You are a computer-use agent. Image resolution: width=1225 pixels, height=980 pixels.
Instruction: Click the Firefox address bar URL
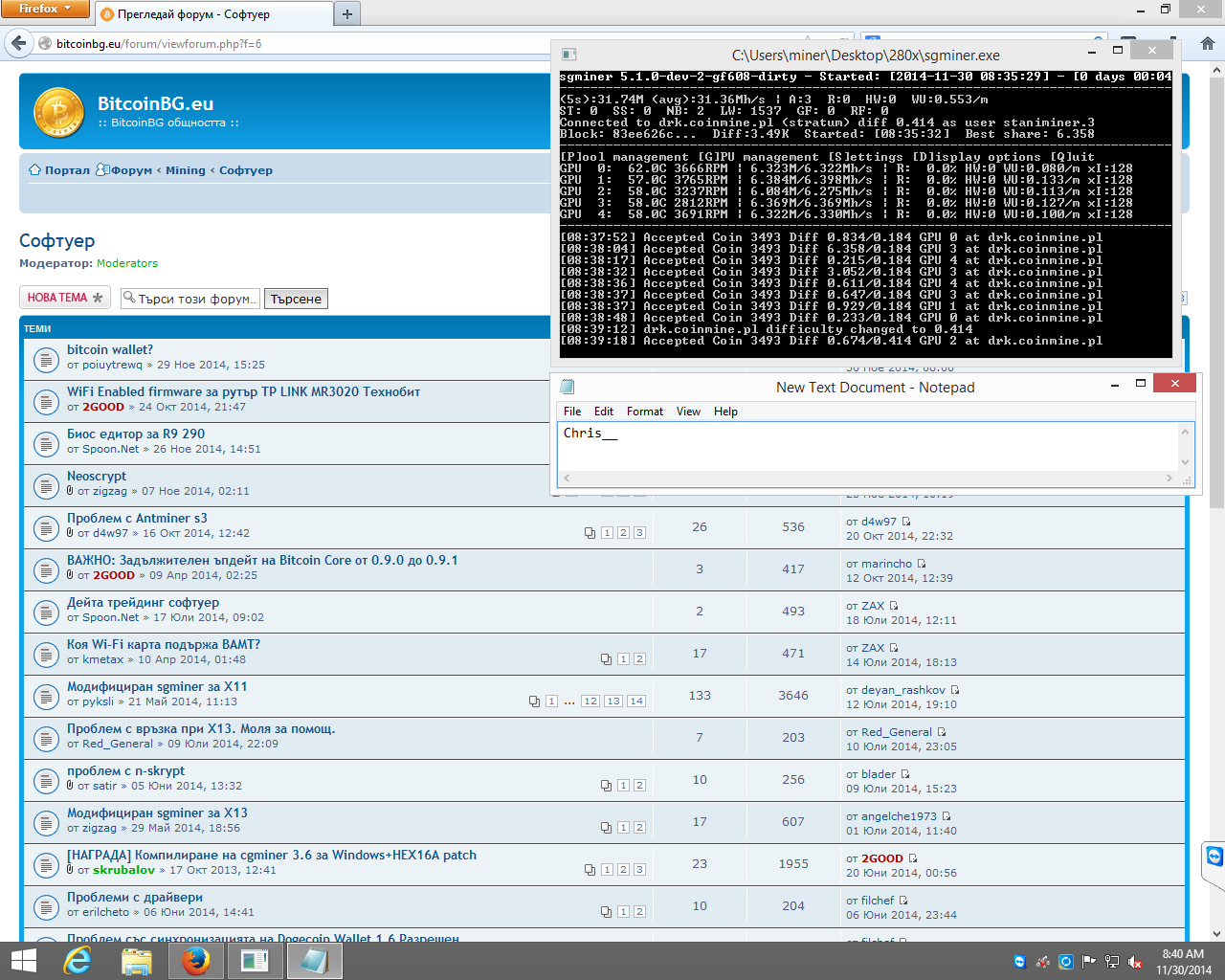(x=159, y=44)
